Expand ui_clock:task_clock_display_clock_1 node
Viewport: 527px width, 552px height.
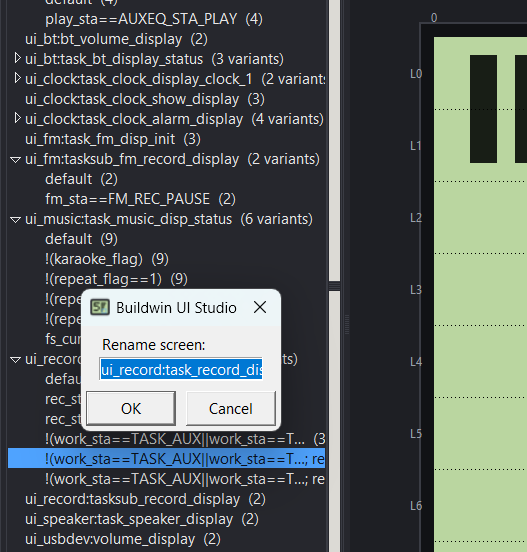(17, 78)
